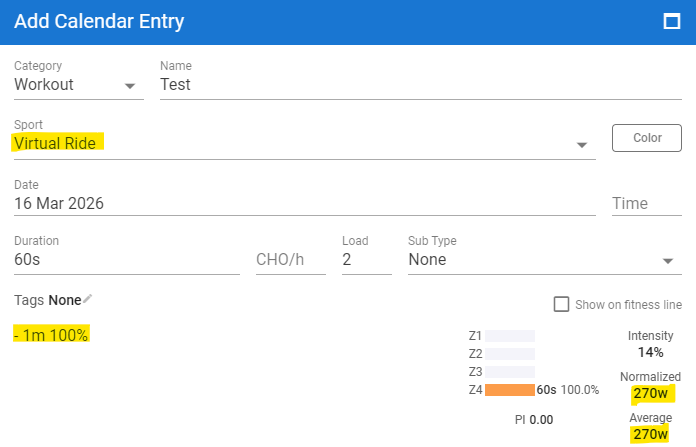
Task: Click the Normalized 270w value
Action: pos(650,393)
